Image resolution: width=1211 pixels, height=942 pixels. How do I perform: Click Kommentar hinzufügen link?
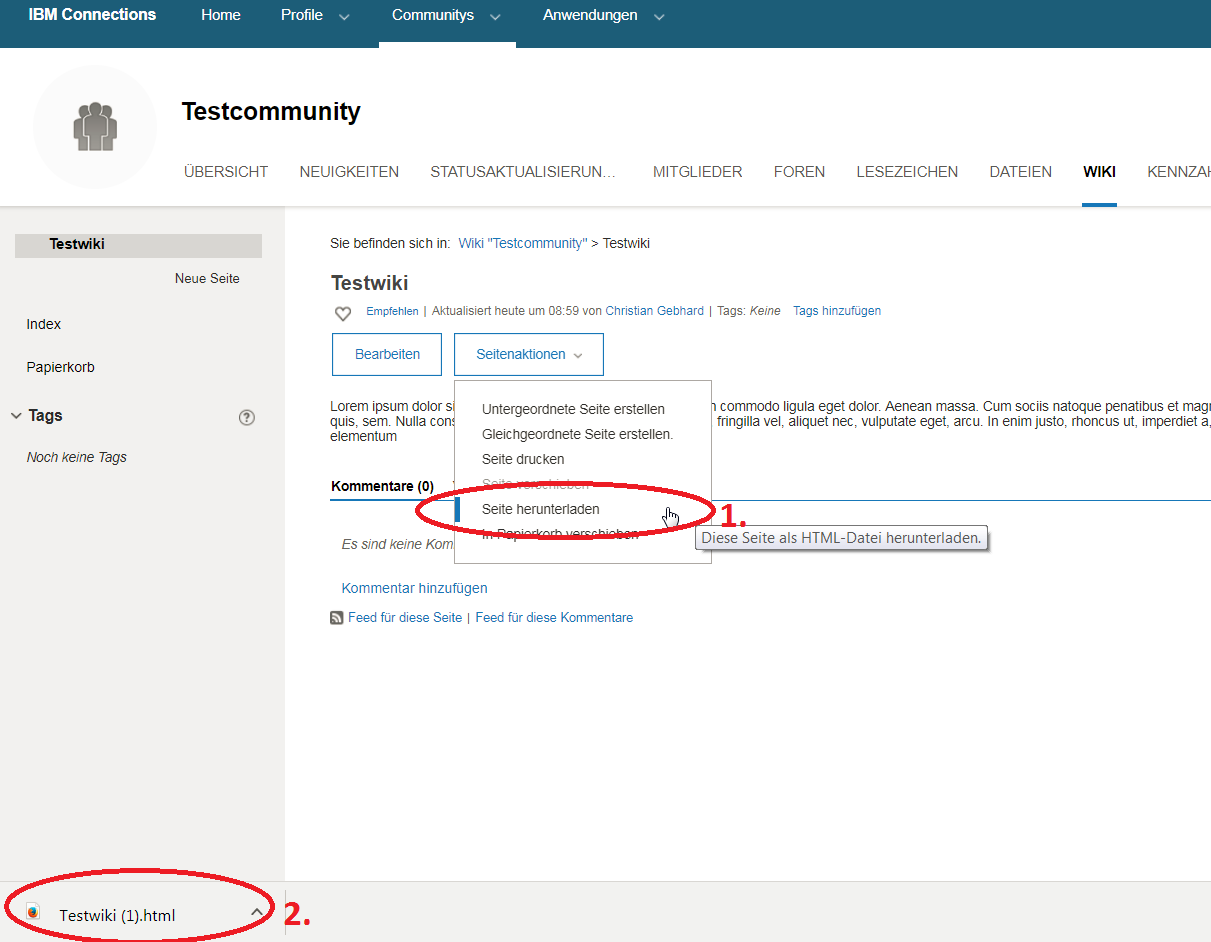tap(415, 588)
